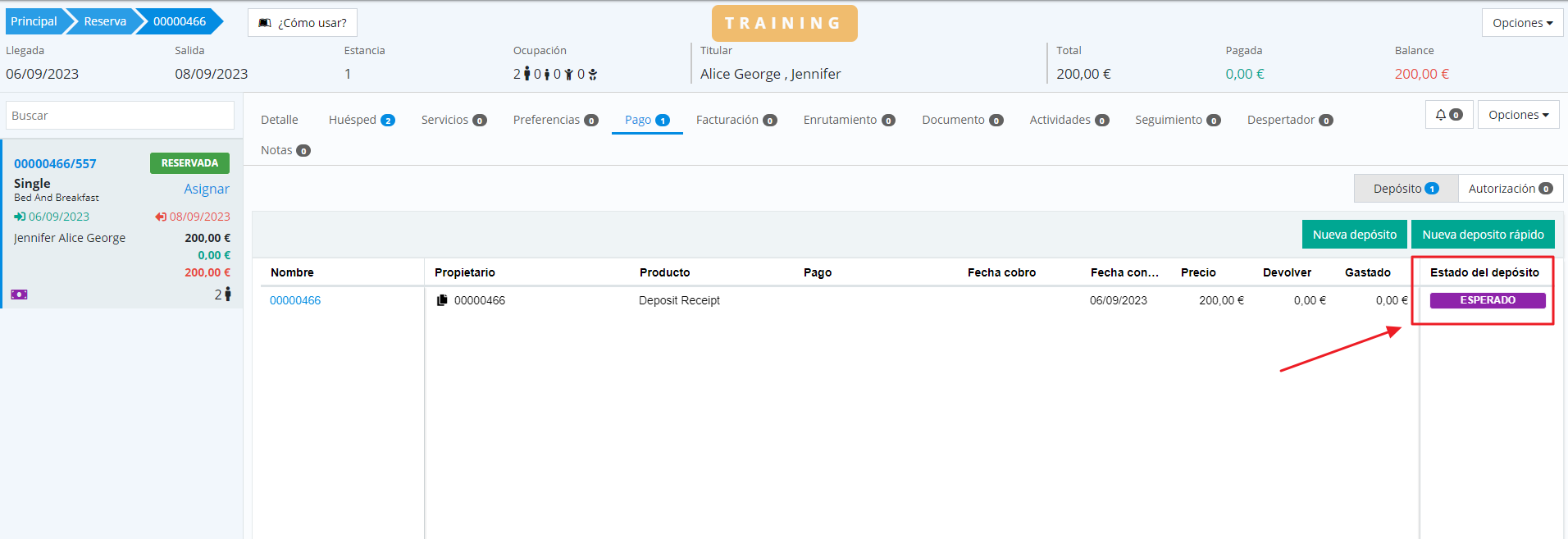
Task: Click the guest count person icon in sidebar card
Action: tap(227, 295)
